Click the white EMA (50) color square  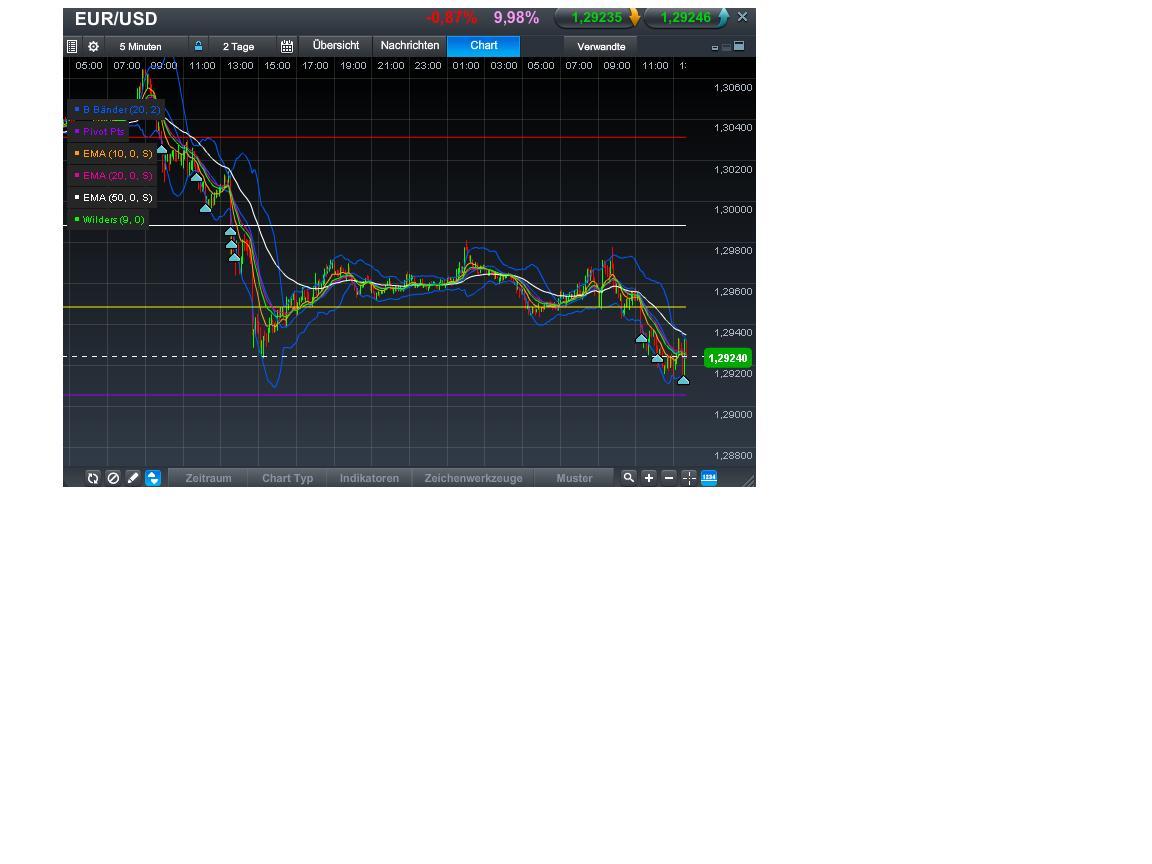pyautogui.click(x=77, y=197)
